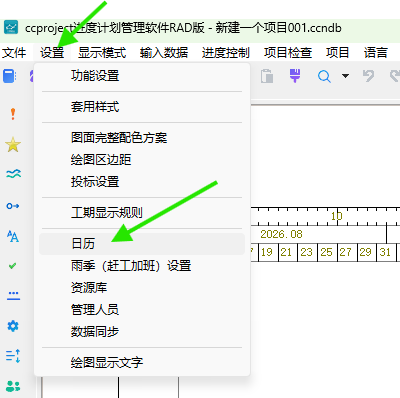This screenshot has width=400, height=398.
Task: Click the 2026.08 month label
Action: (x=281, y=234)
